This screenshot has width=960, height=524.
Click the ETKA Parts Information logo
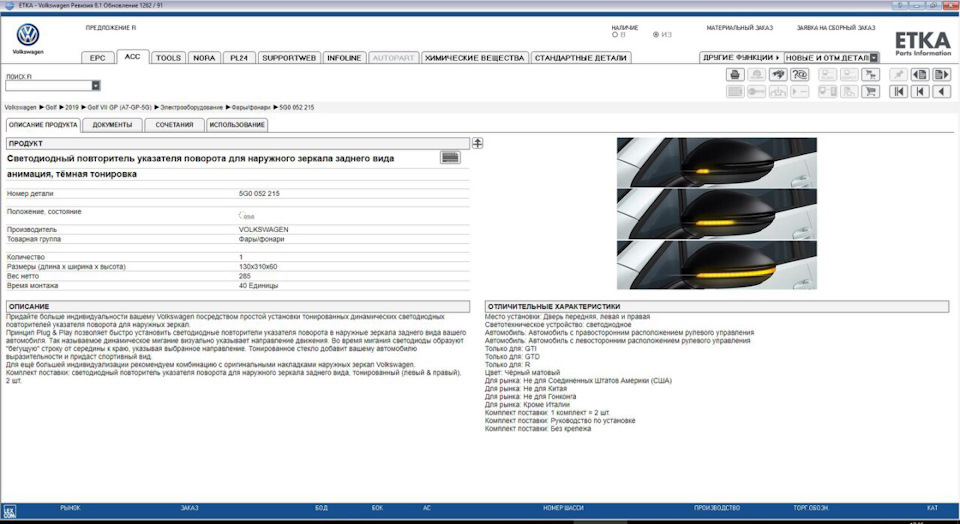tap(923, 43)
